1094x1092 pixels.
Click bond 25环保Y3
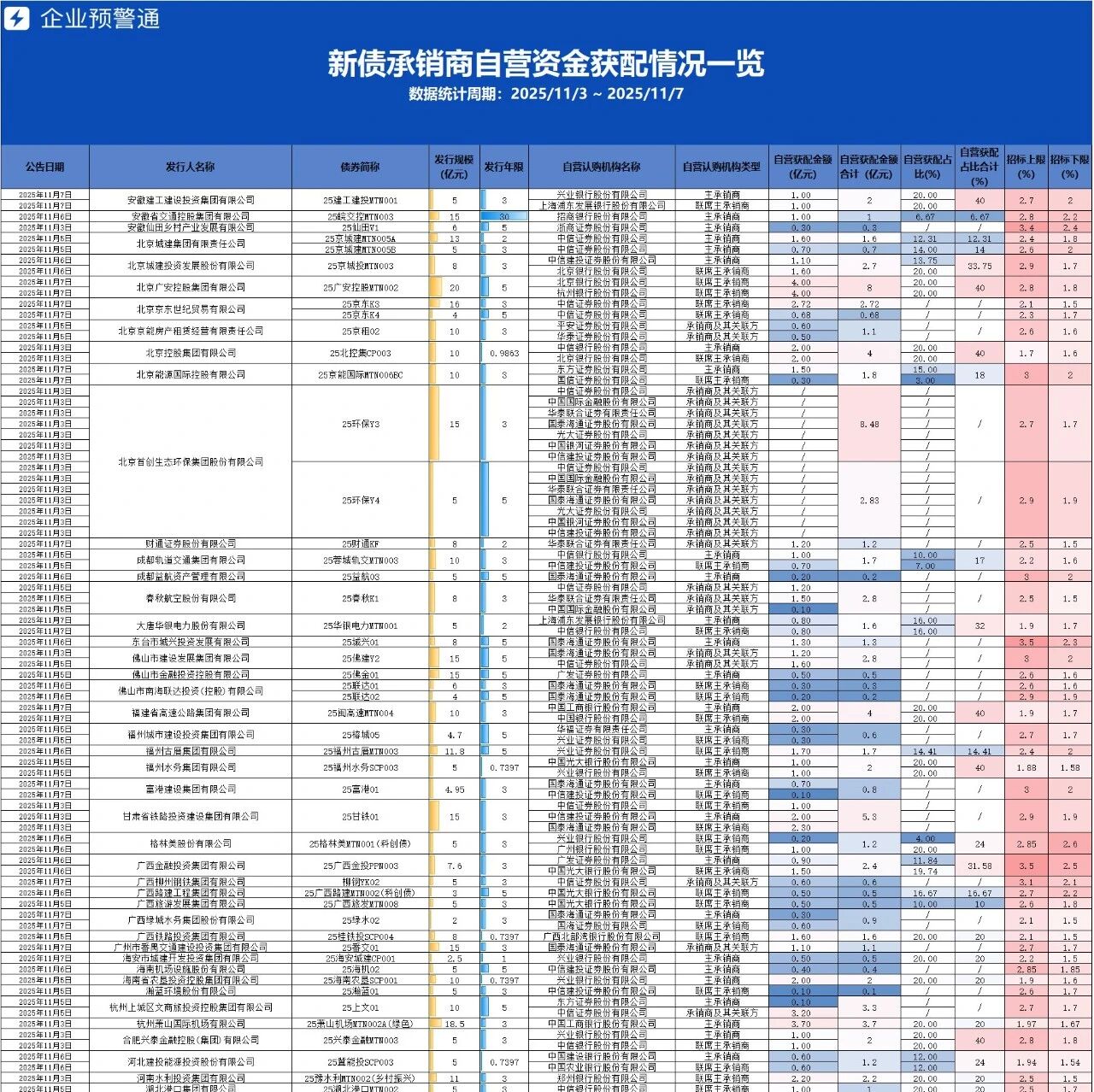361,424
